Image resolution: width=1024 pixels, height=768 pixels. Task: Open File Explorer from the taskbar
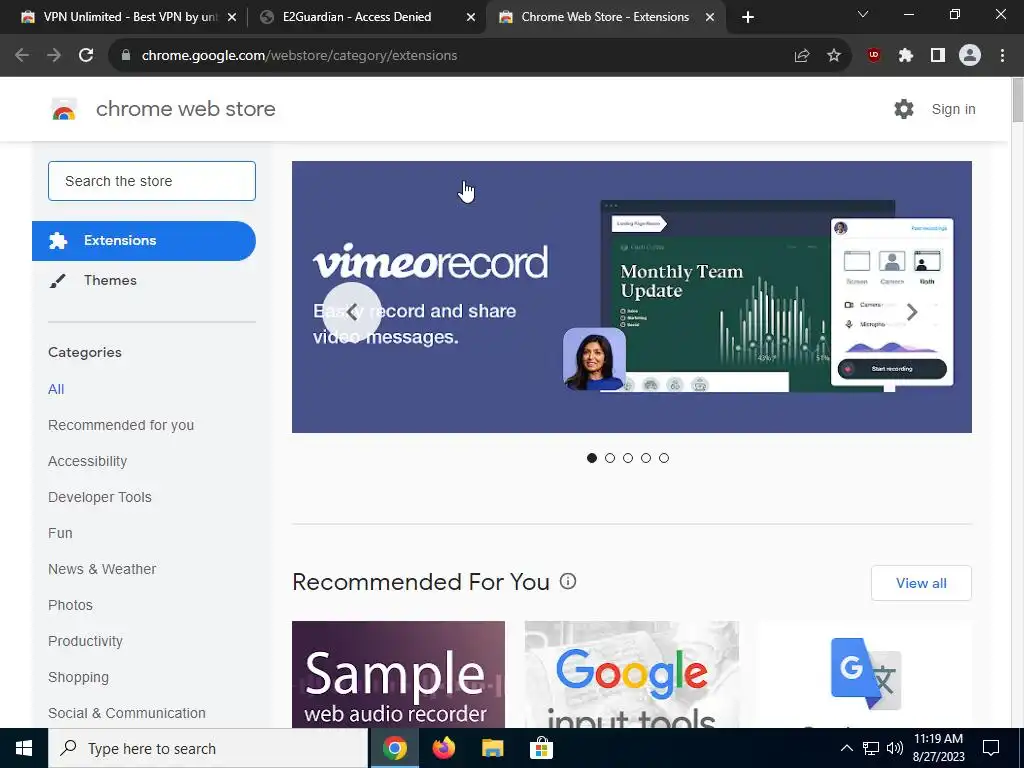493,748
